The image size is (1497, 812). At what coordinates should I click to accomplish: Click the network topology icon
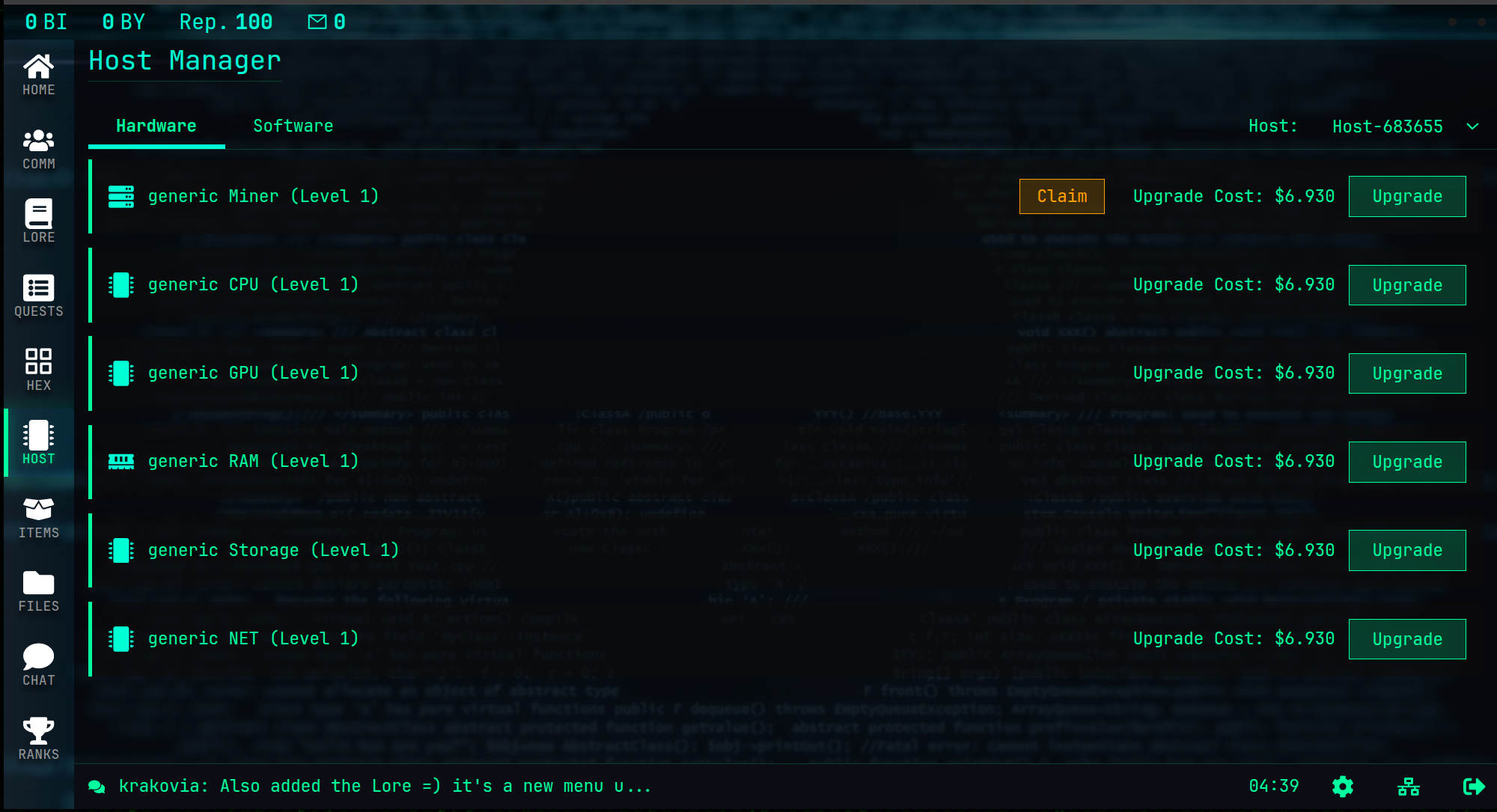coord(1408,787)
